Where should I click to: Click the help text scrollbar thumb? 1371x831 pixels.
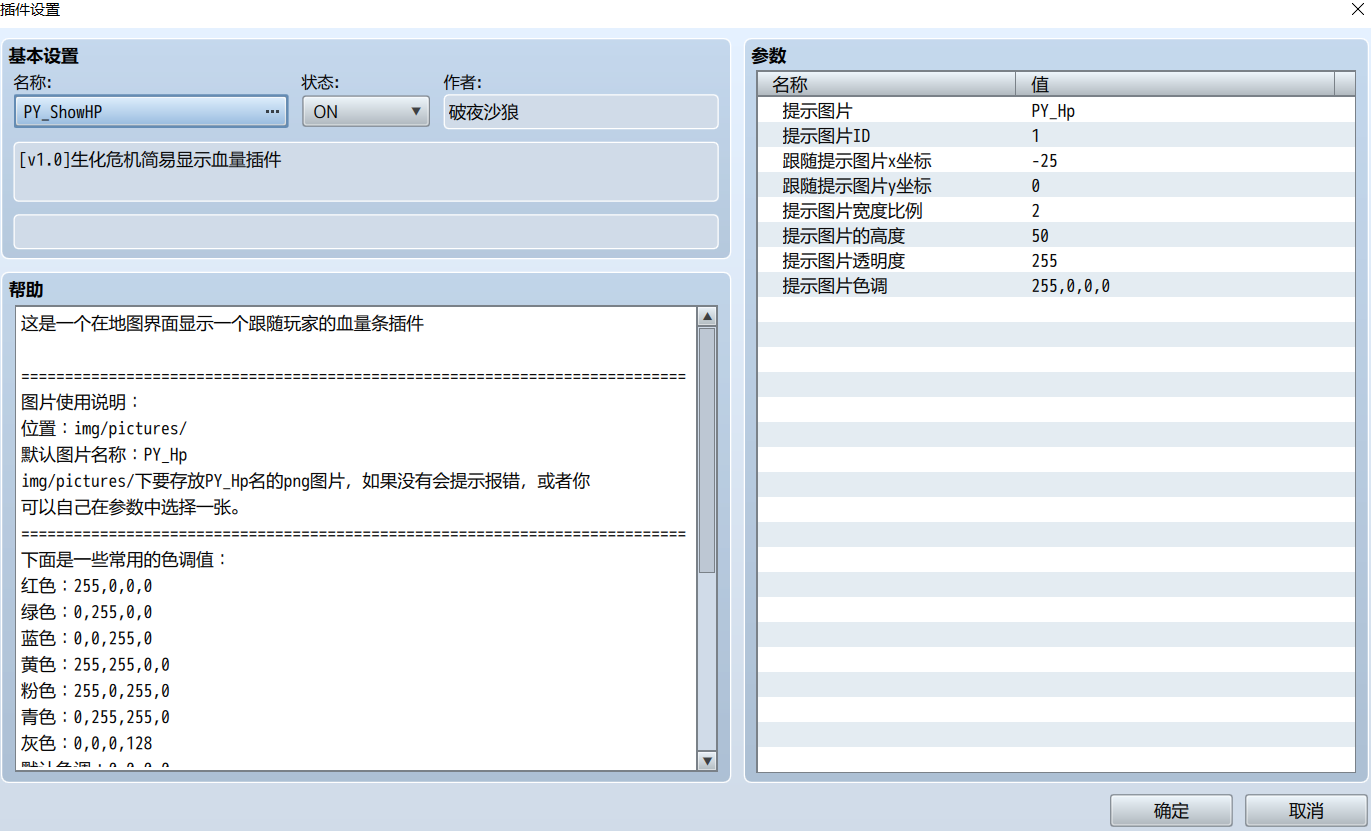coord(707,450)
